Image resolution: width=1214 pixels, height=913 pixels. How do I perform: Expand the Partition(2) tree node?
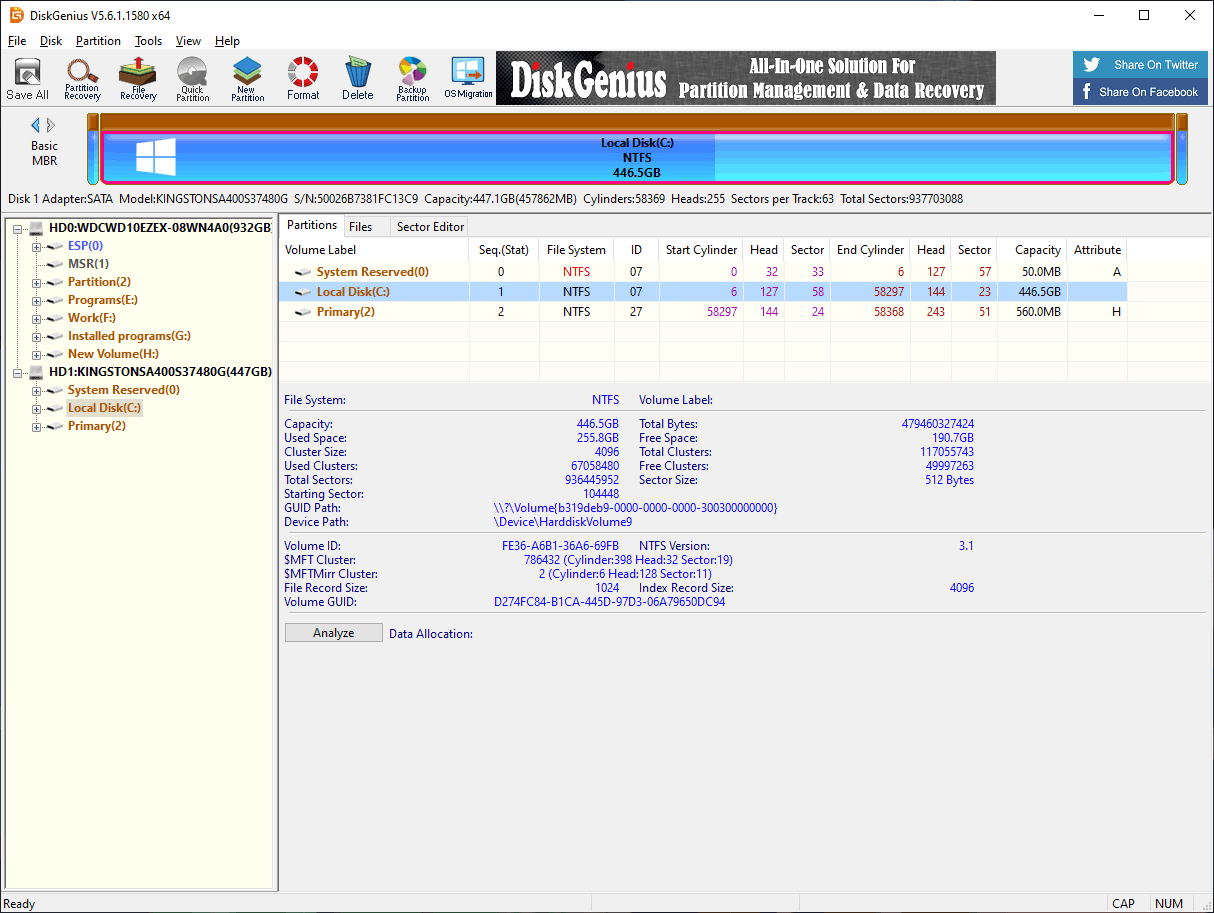[x=37, y=282]
